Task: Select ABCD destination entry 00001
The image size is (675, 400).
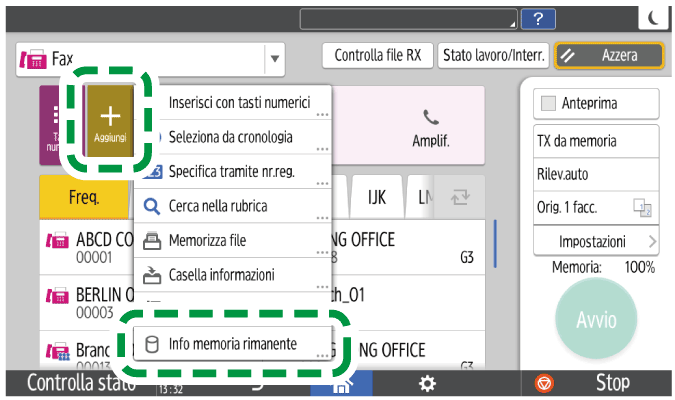Action: coord(85,247)
